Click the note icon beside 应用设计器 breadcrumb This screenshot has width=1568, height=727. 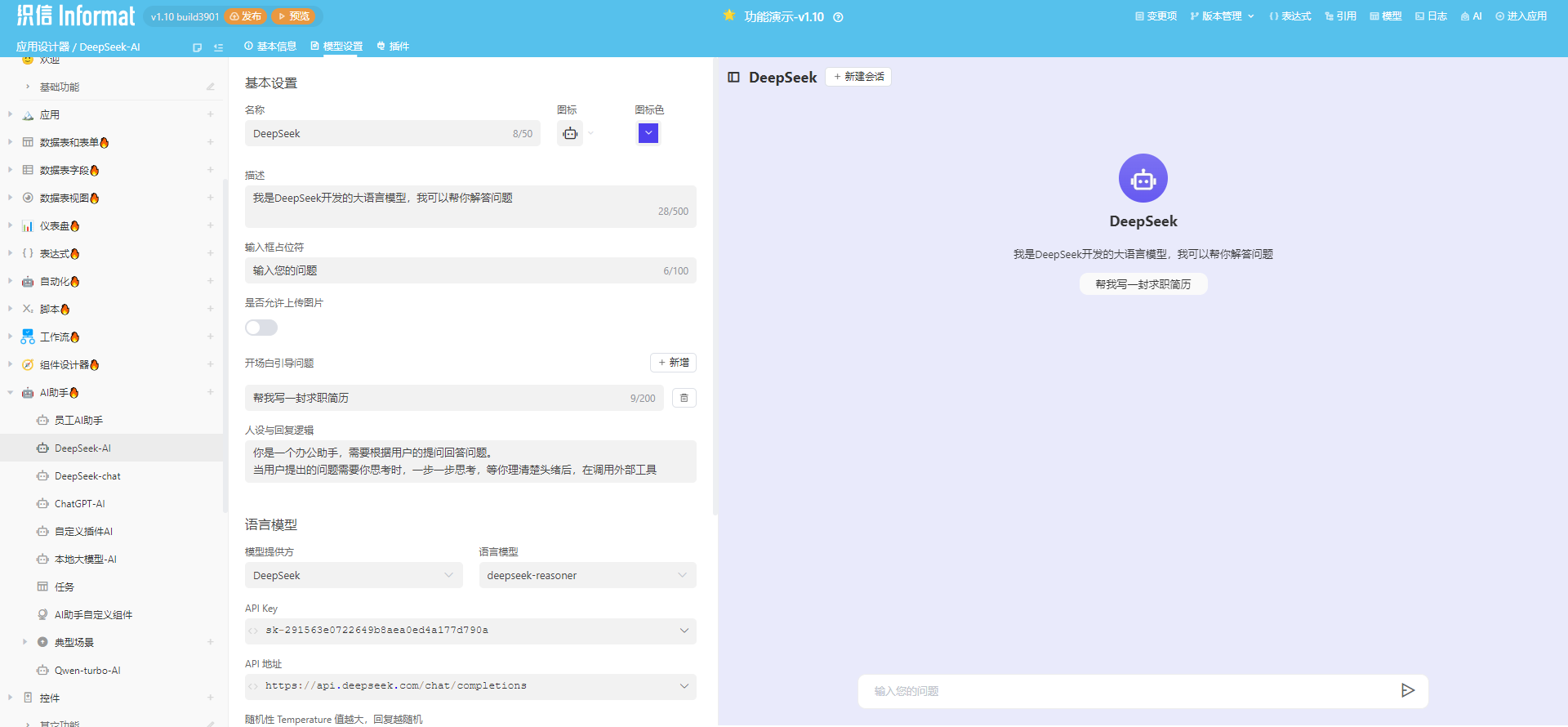[x=197, y=47]
